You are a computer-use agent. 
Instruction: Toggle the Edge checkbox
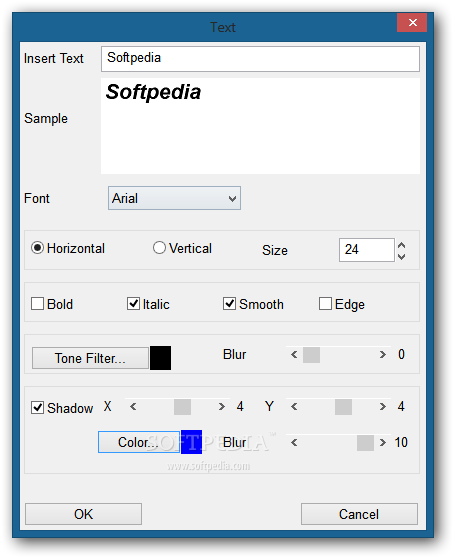pos(325,304)
